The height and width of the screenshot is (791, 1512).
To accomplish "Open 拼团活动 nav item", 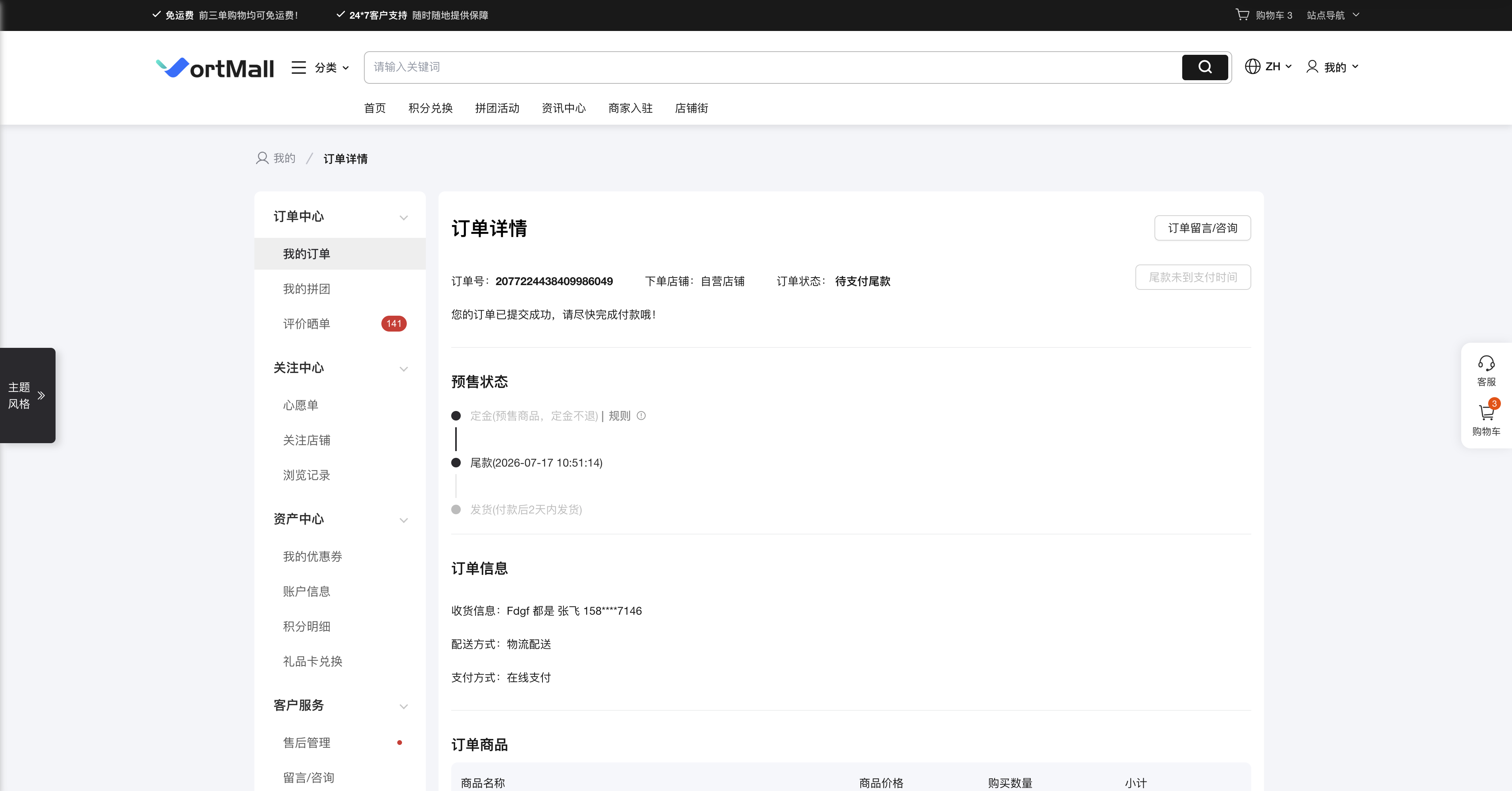I will coord(497,108).
